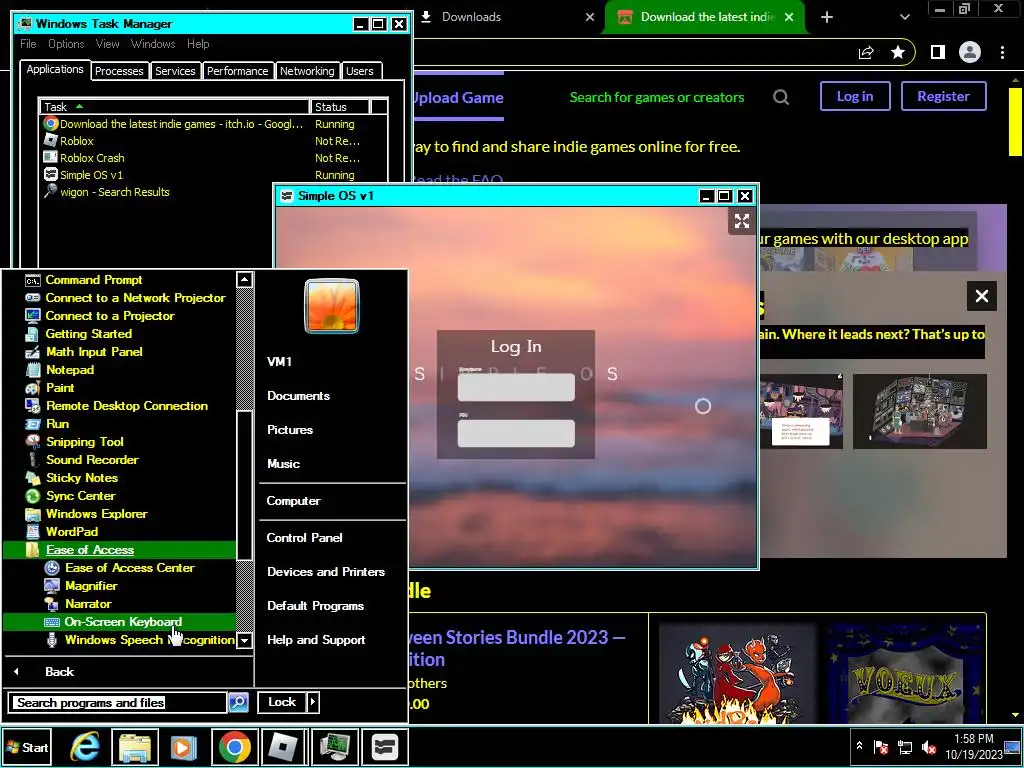This screenshot has width=1024, height=768.
Task: Go Back in the Start menu programs list
Action: [59, 671]
